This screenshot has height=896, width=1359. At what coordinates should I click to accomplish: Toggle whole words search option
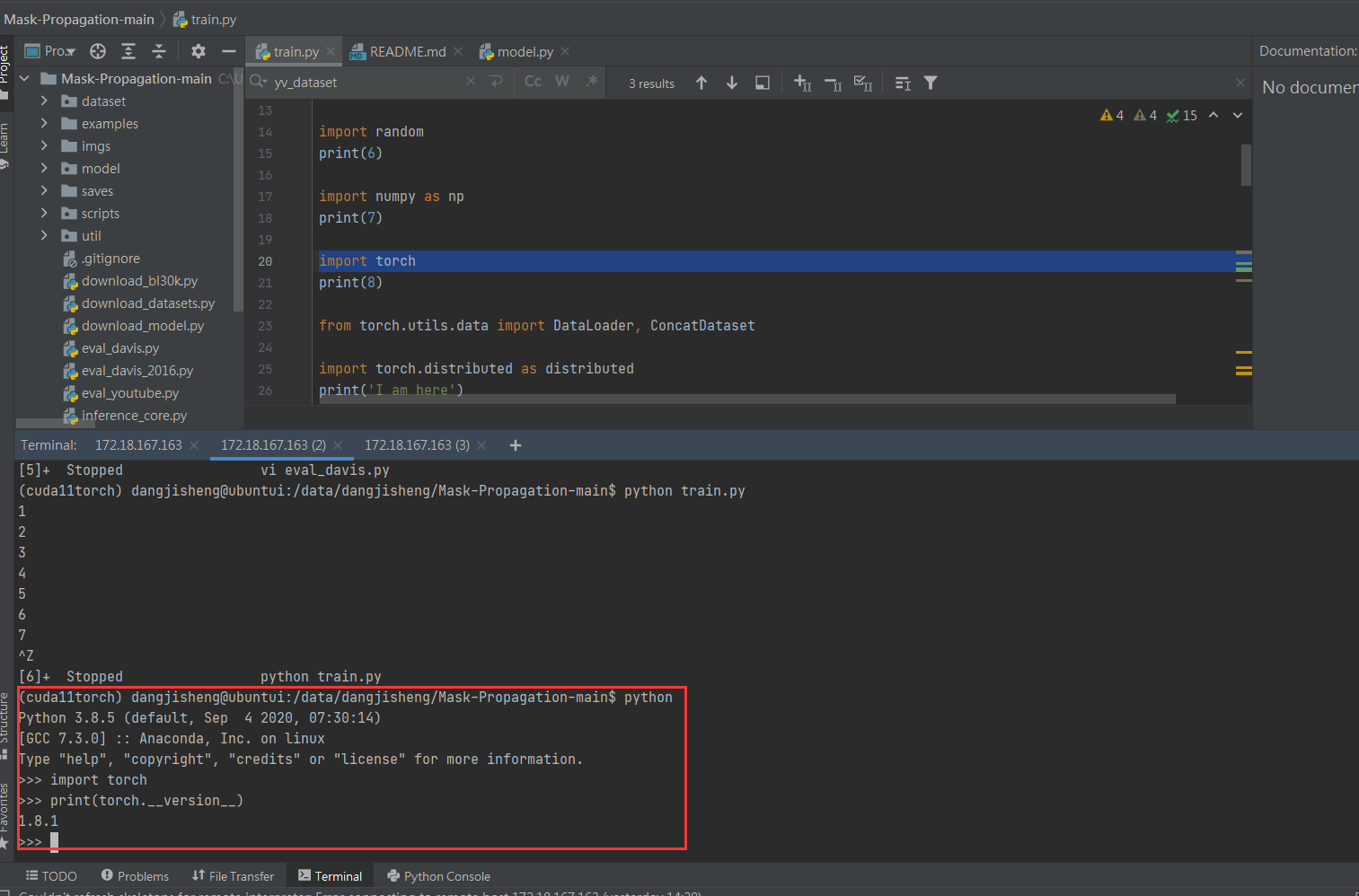(x=561, y=81)
